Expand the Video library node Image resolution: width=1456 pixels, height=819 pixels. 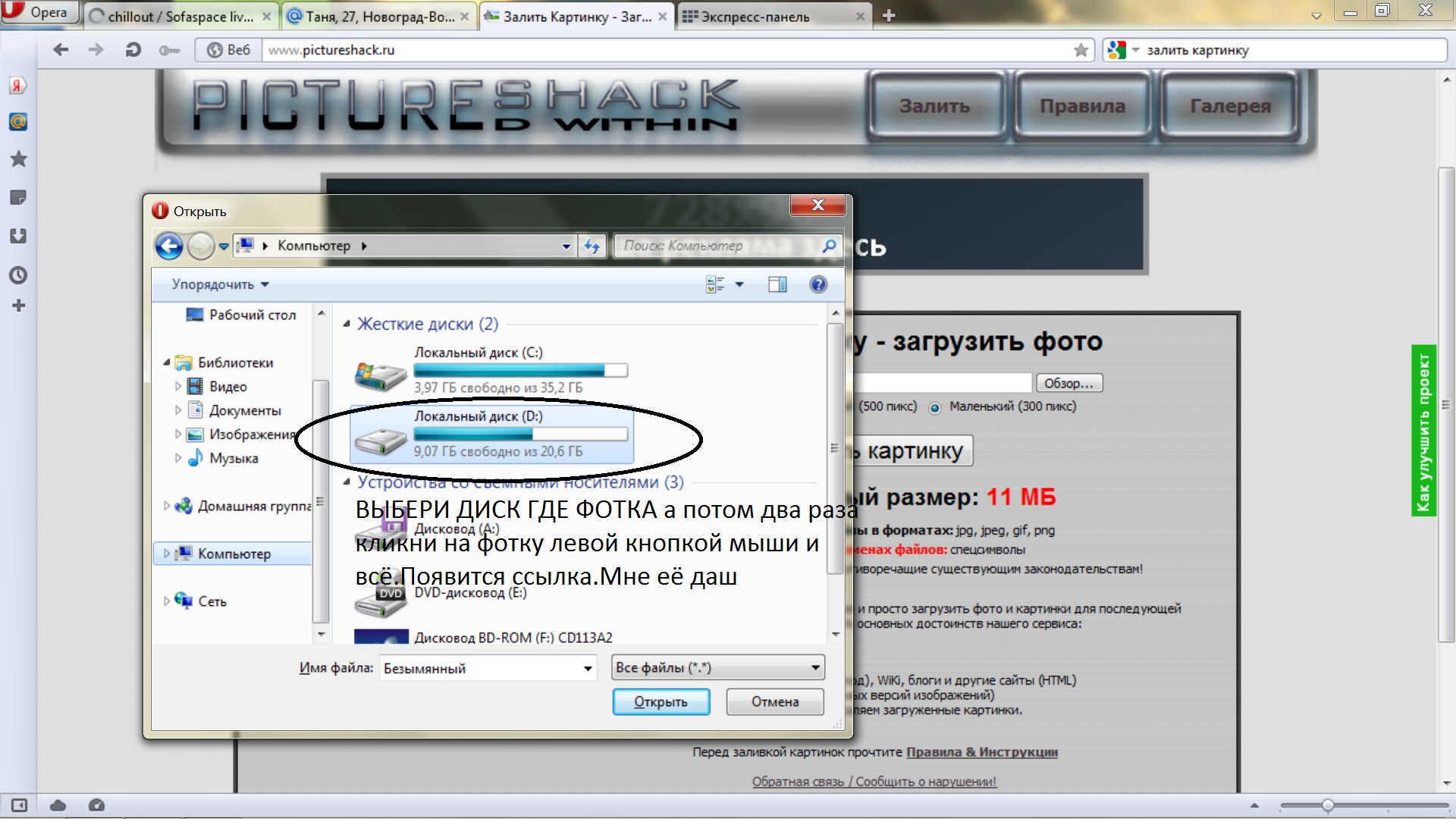178,386
